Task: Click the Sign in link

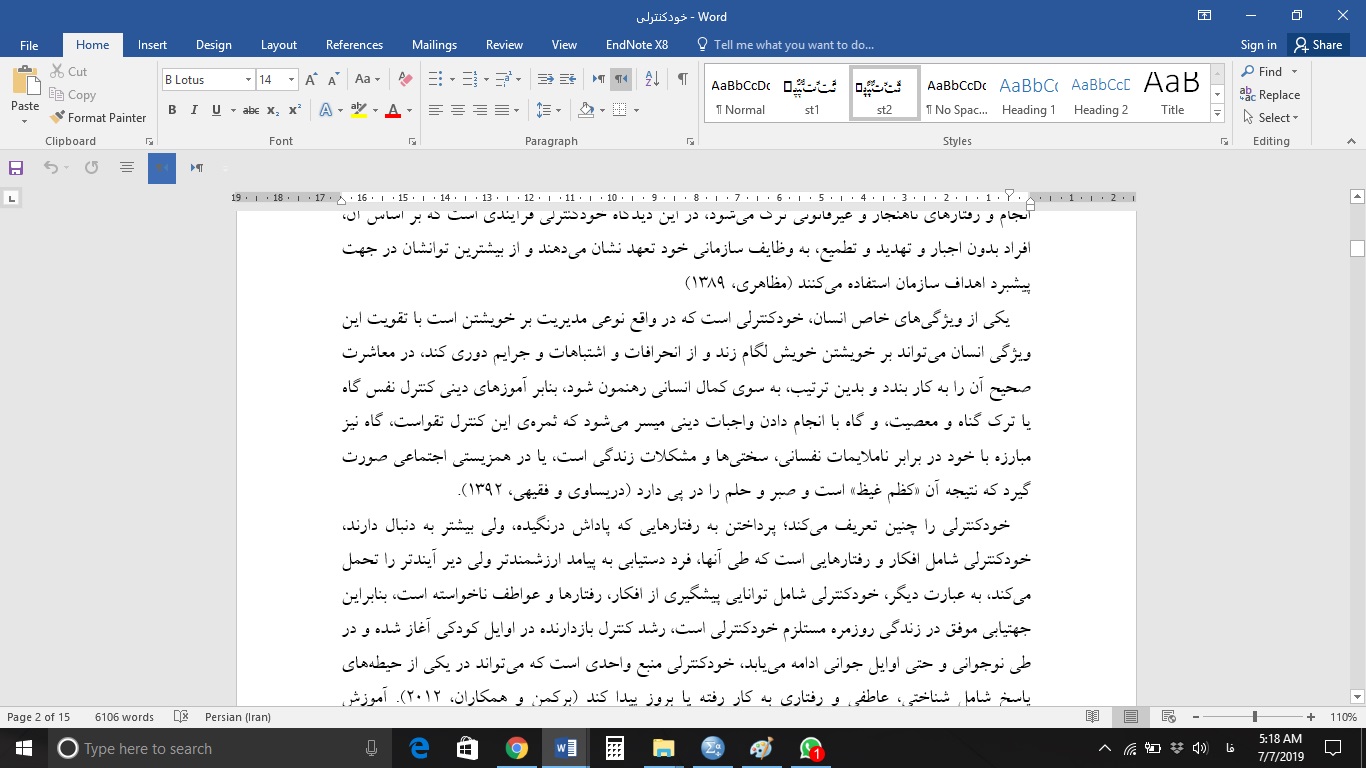Action: pos(1257,45)
